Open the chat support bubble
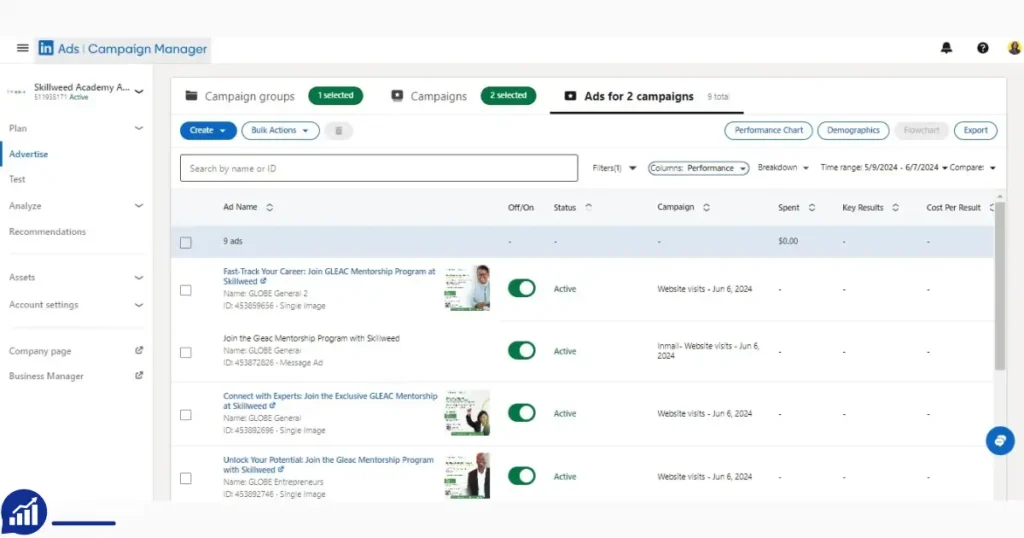1024x538 pixels. (x=1000, y=441)
